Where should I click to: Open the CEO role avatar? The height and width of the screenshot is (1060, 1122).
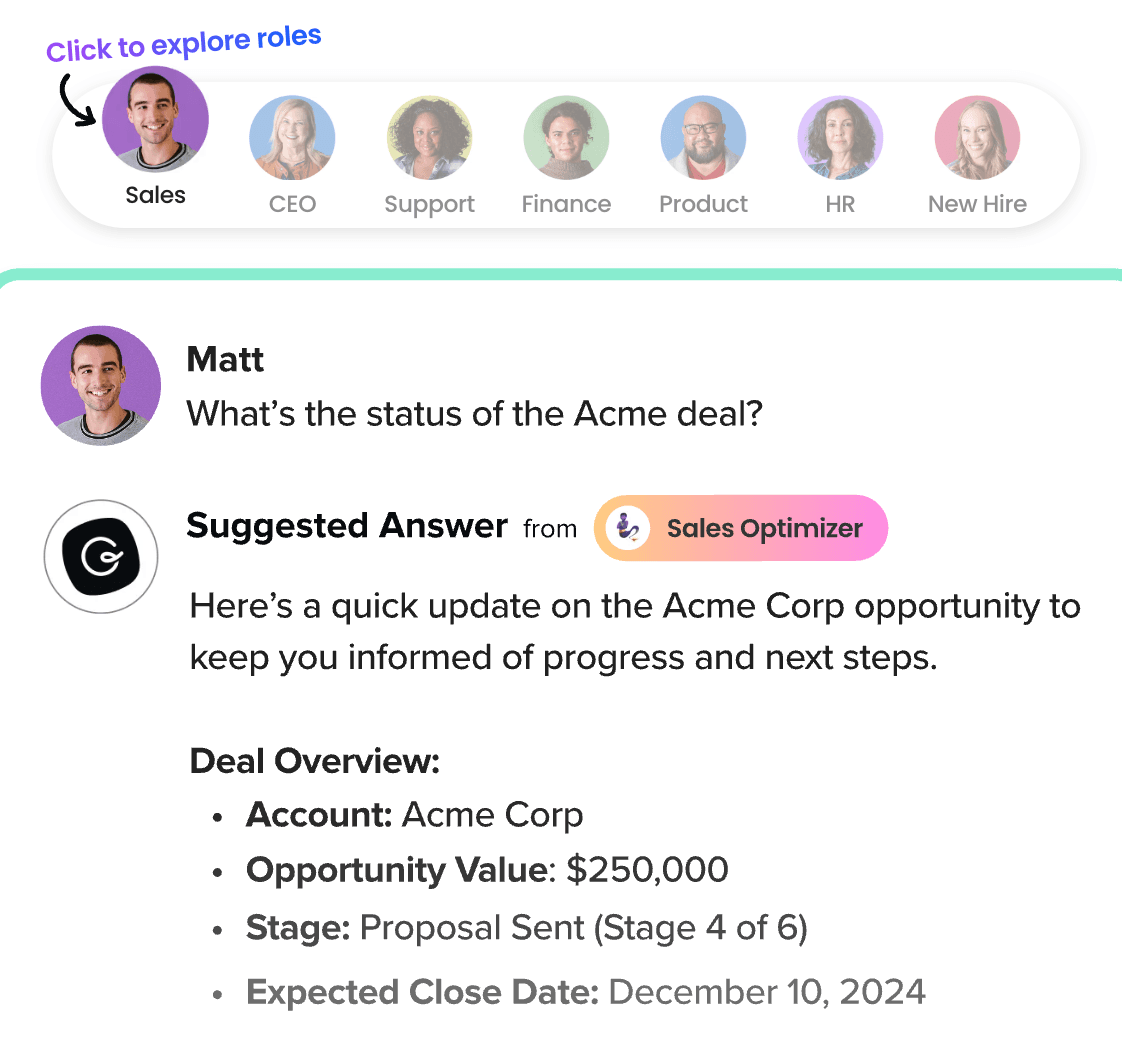point(292,137)
